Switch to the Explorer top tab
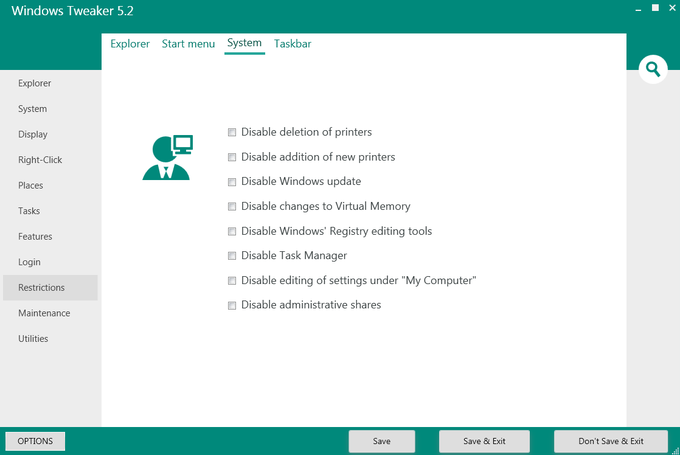This screenshot has height=455, width=680. click(130, 44)
